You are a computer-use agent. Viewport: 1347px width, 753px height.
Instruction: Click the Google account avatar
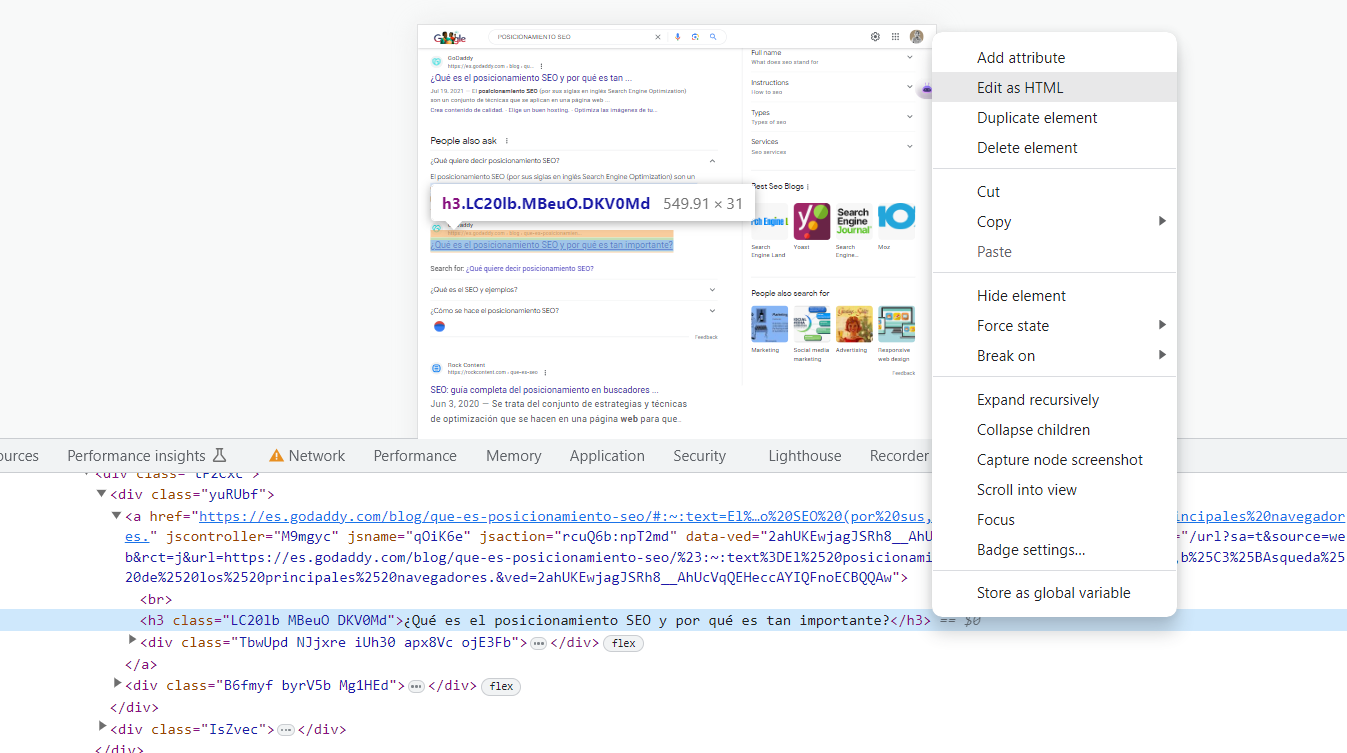(916, 37)
